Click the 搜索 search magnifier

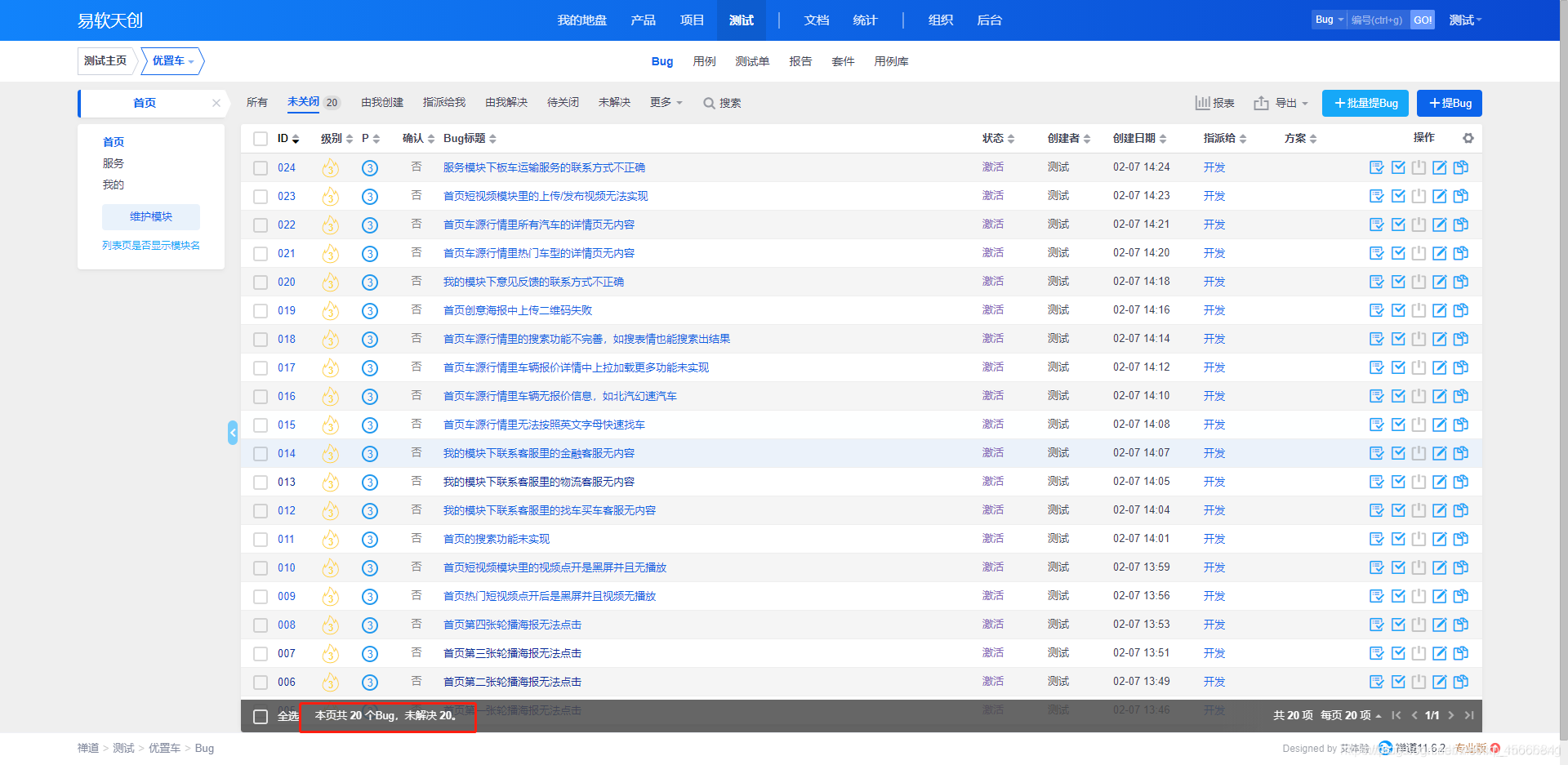(x=722, y=103)
